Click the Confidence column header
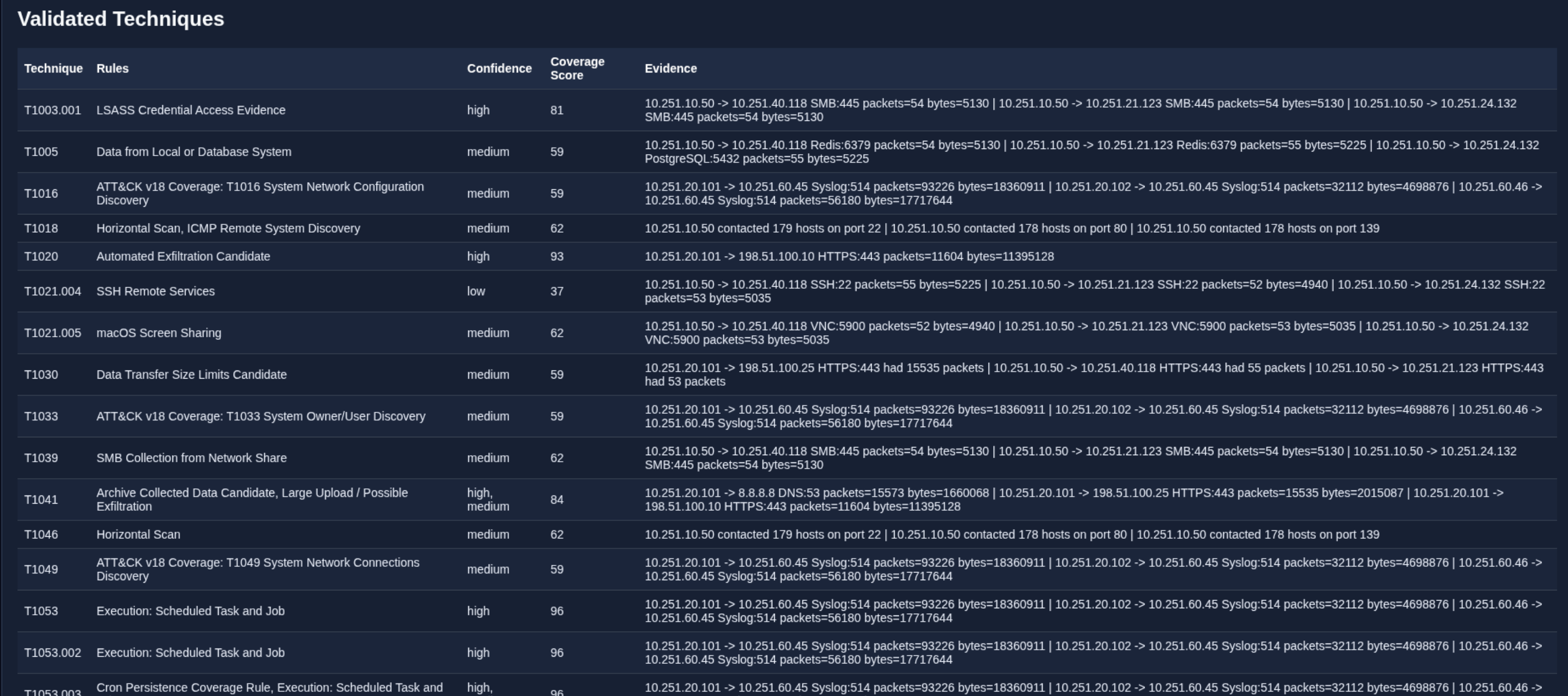This screenshot has width=1568, height=696. pyautogui.click(x=499, y=69)
